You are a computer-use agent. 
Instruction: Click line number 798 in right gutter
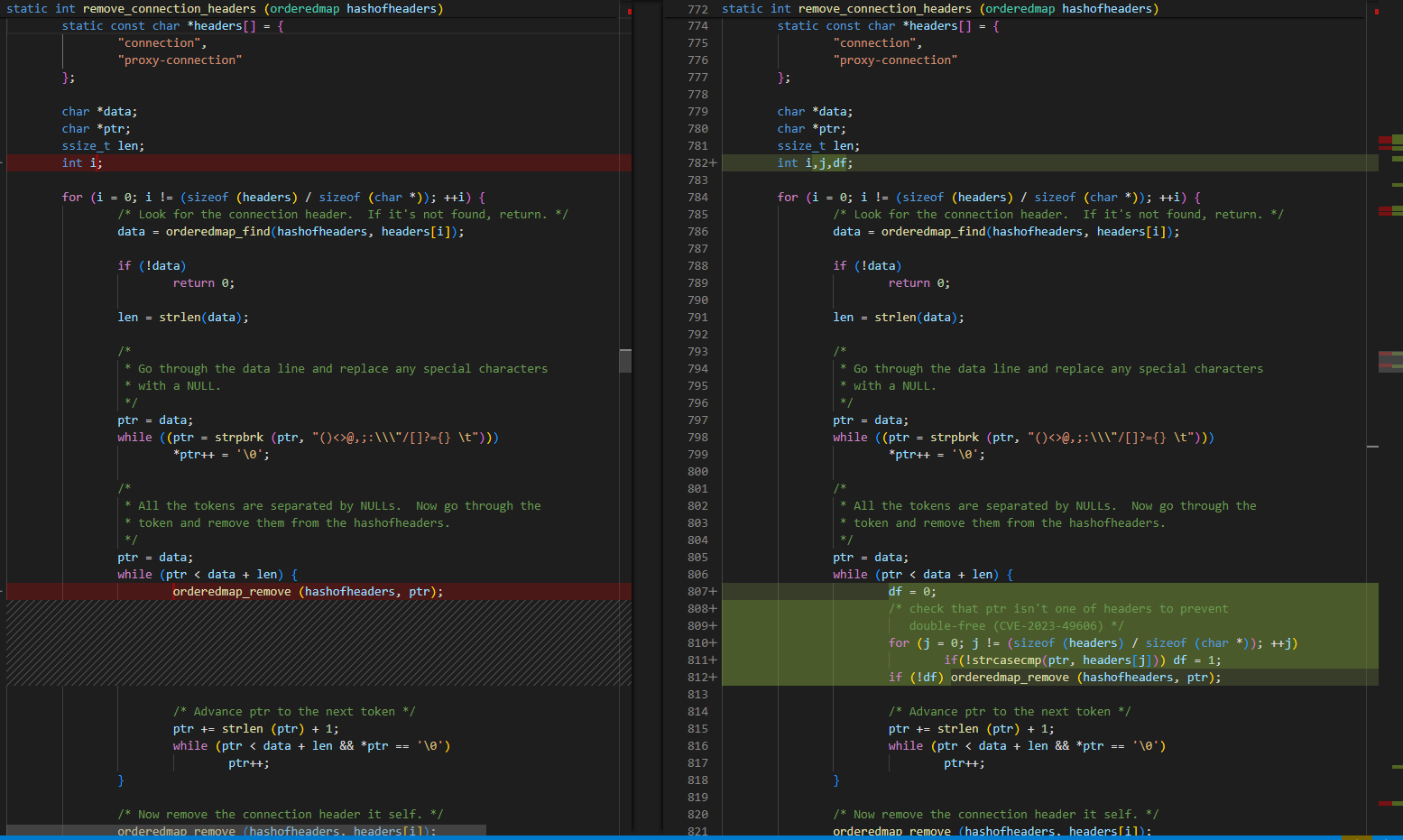tap(697, 438)
